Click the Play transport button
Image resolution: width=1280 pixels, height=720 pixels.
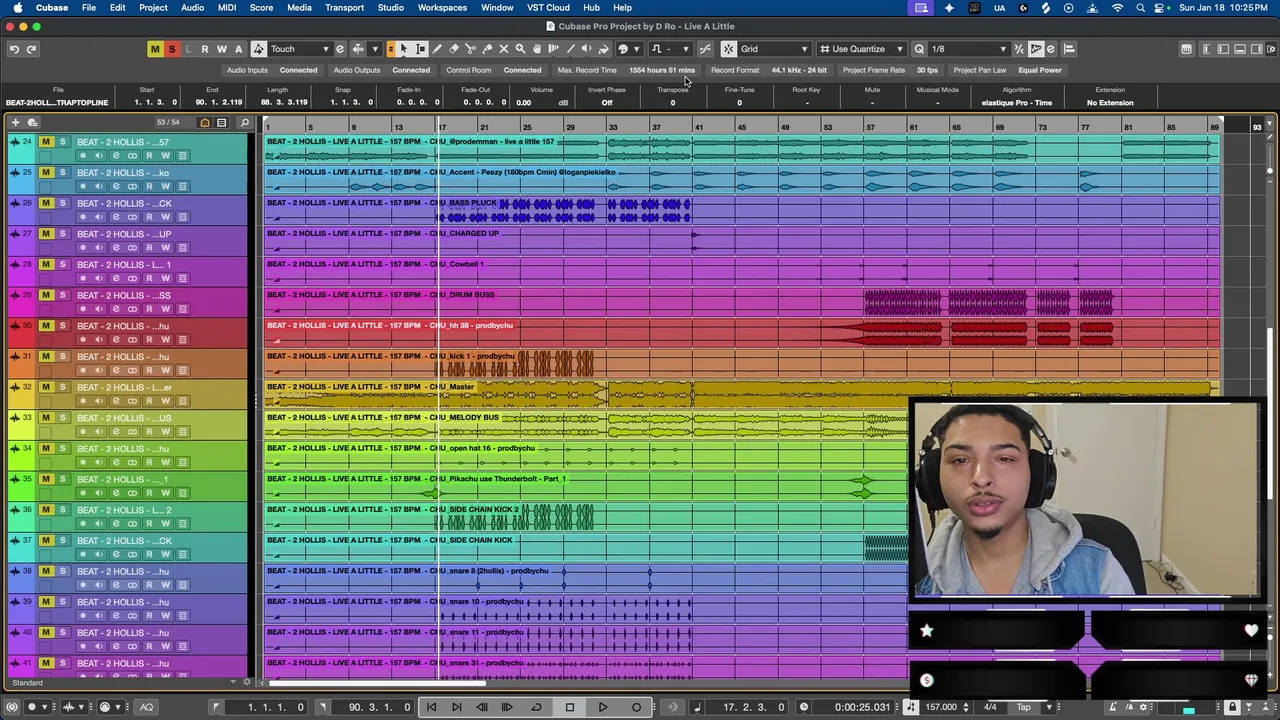pyautogui.click(x=603, y=707)
